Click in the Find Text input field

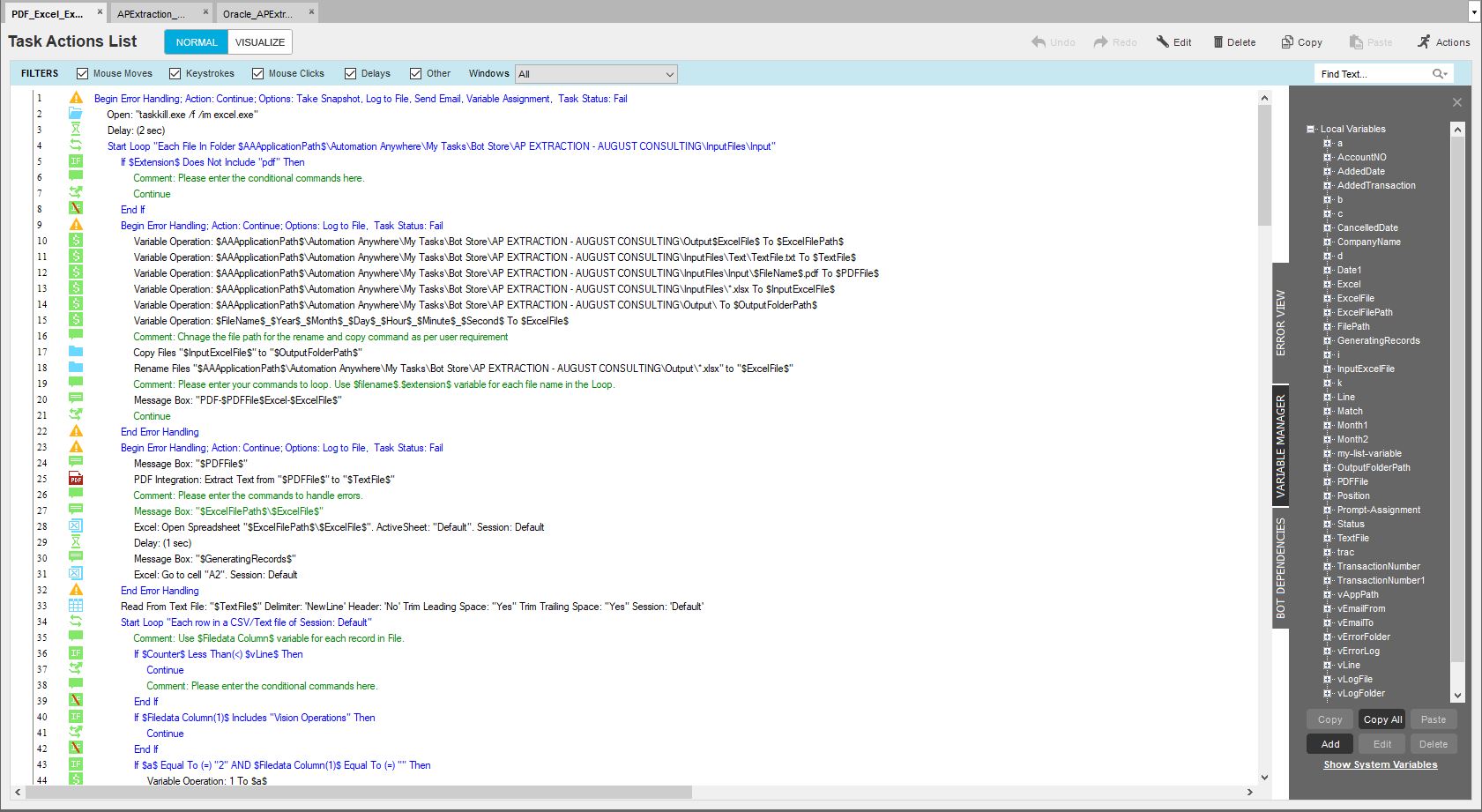(1371, 74)
